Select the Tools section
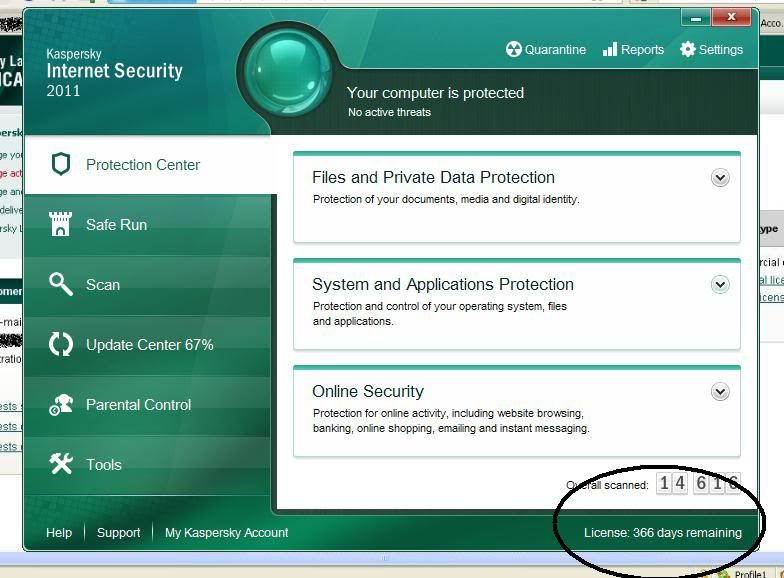784x578 pixels. coord(147,464)
